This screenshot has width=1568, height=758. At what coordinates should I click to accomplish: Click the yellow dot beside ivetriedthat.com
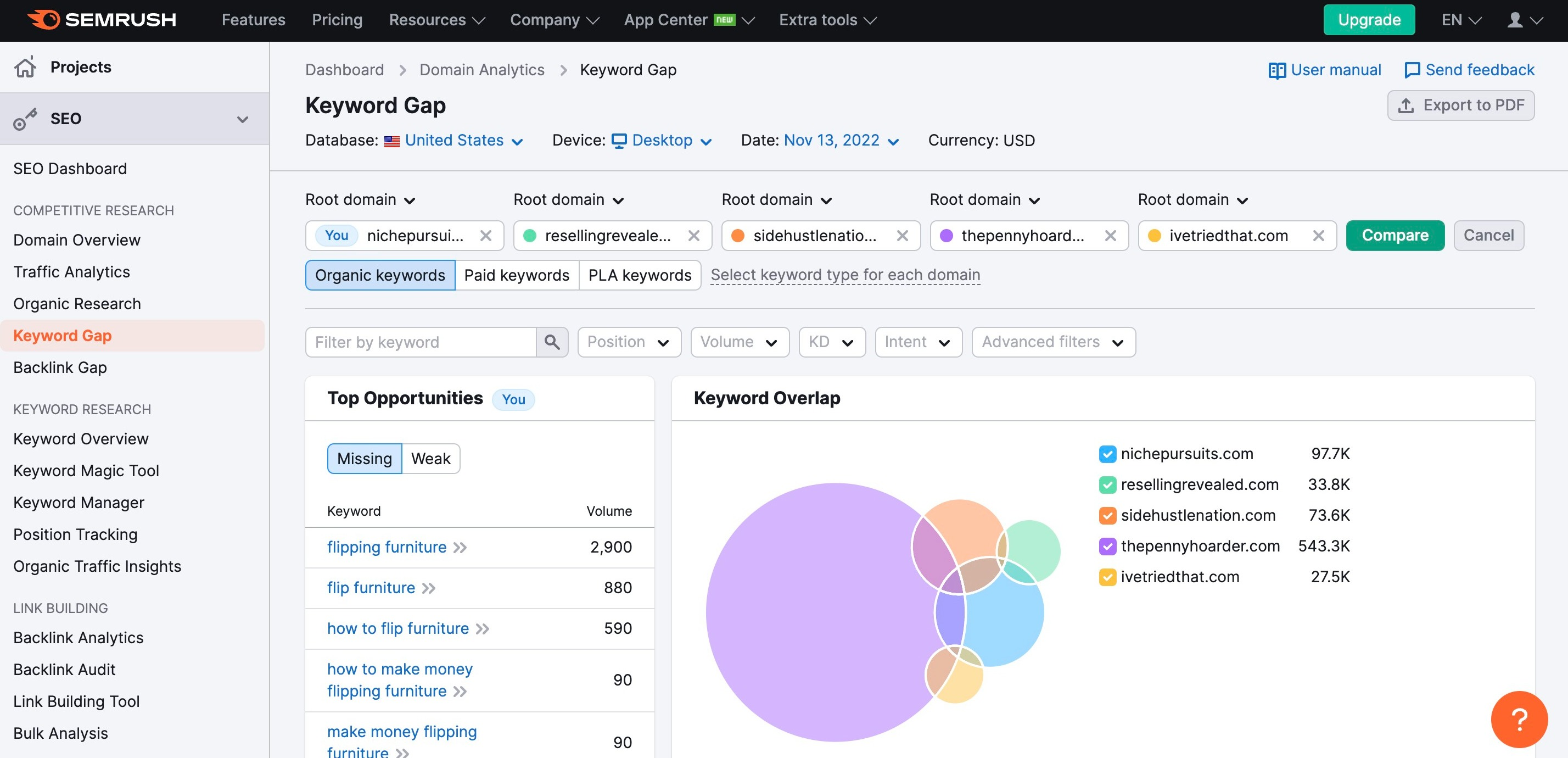[1155, 236]
